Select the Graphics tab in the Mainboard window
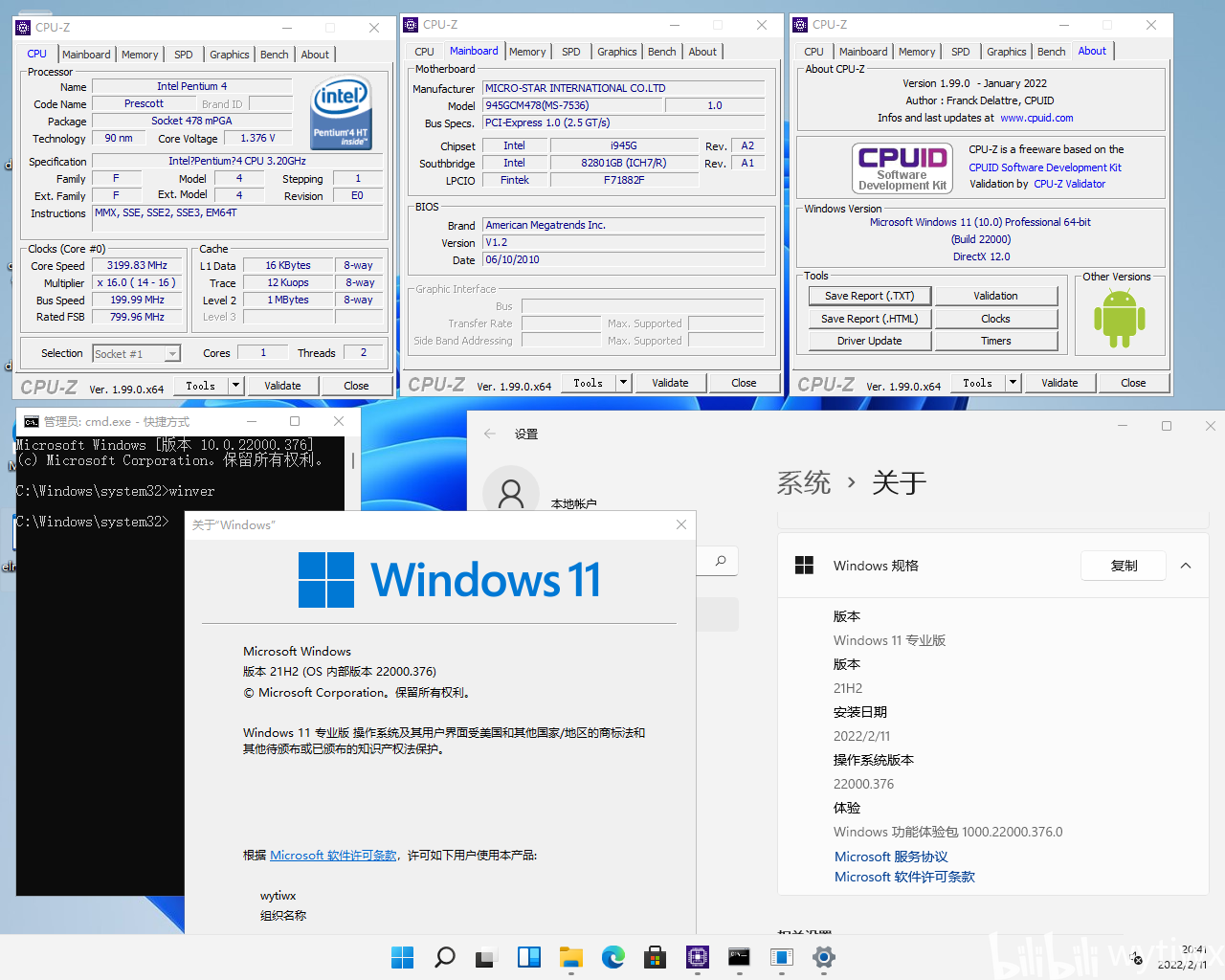Image resolution: width=1225 pixels, height=980 pixels. tap(617, 52)
